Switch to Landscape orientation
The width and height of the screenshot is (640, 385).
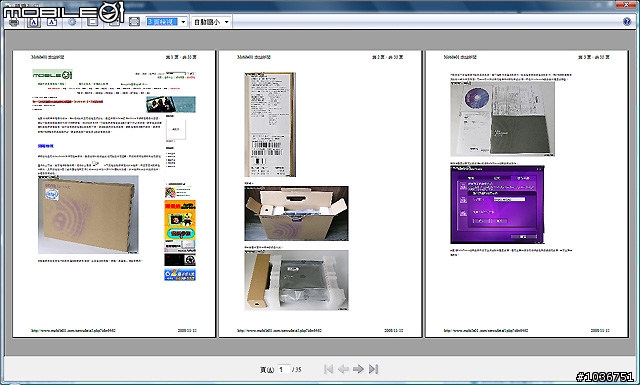tap(52, 22)
